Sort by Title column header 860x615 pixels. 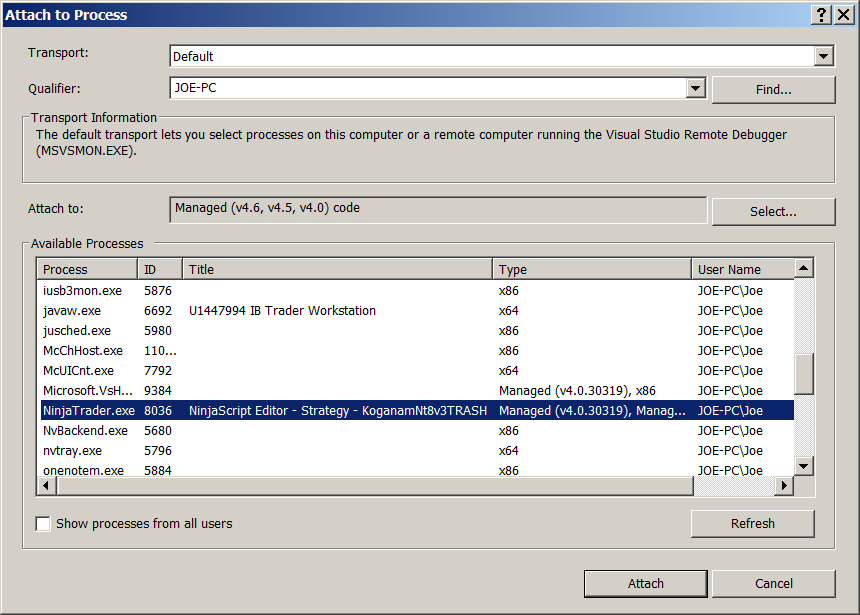click(x=337, y=269)
